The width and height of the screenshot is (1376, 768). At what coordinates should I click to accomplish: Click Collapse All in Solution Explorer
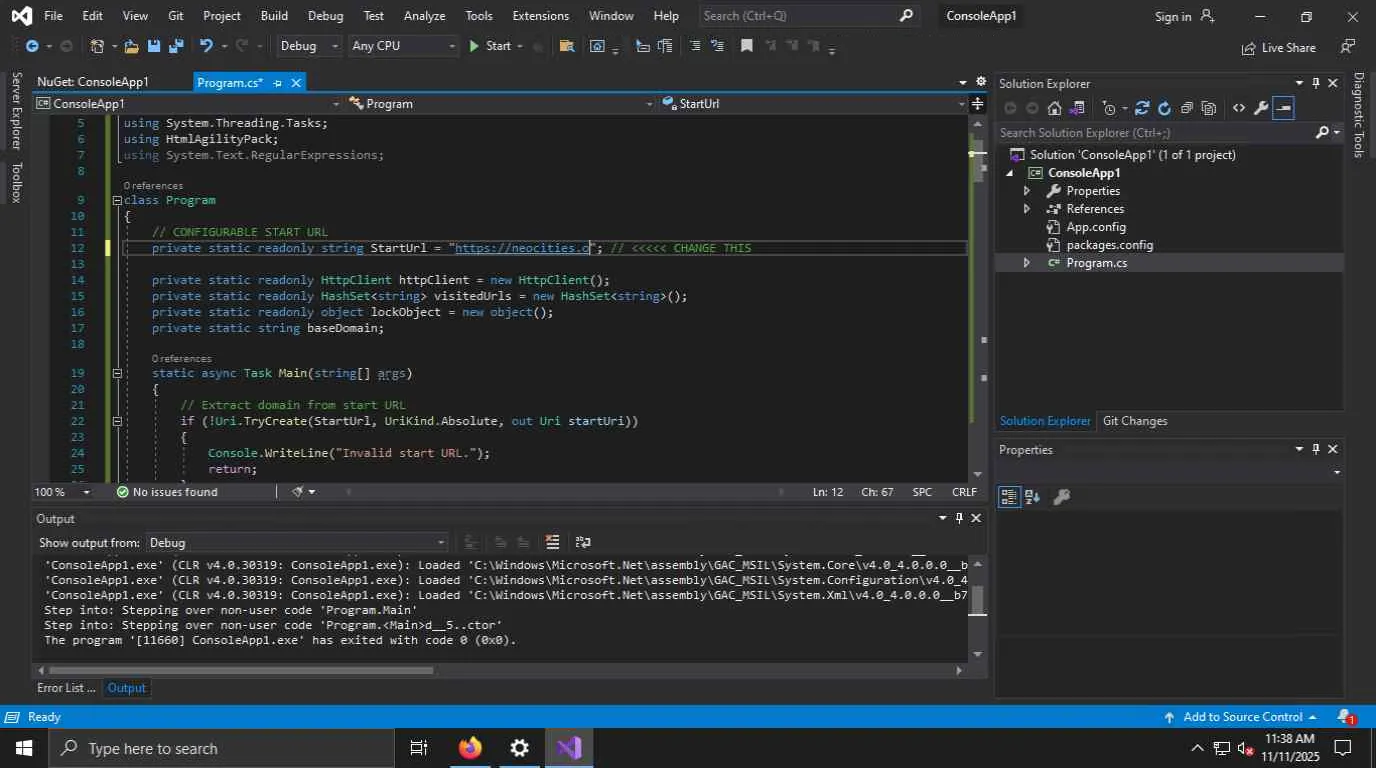tap(1186, 108)
